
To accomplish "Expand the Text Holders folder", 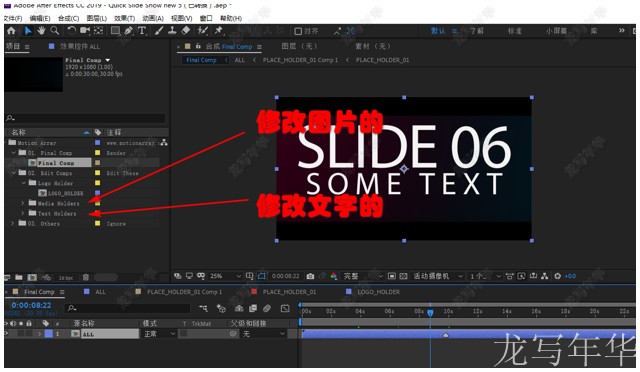I will coord(23,213).
